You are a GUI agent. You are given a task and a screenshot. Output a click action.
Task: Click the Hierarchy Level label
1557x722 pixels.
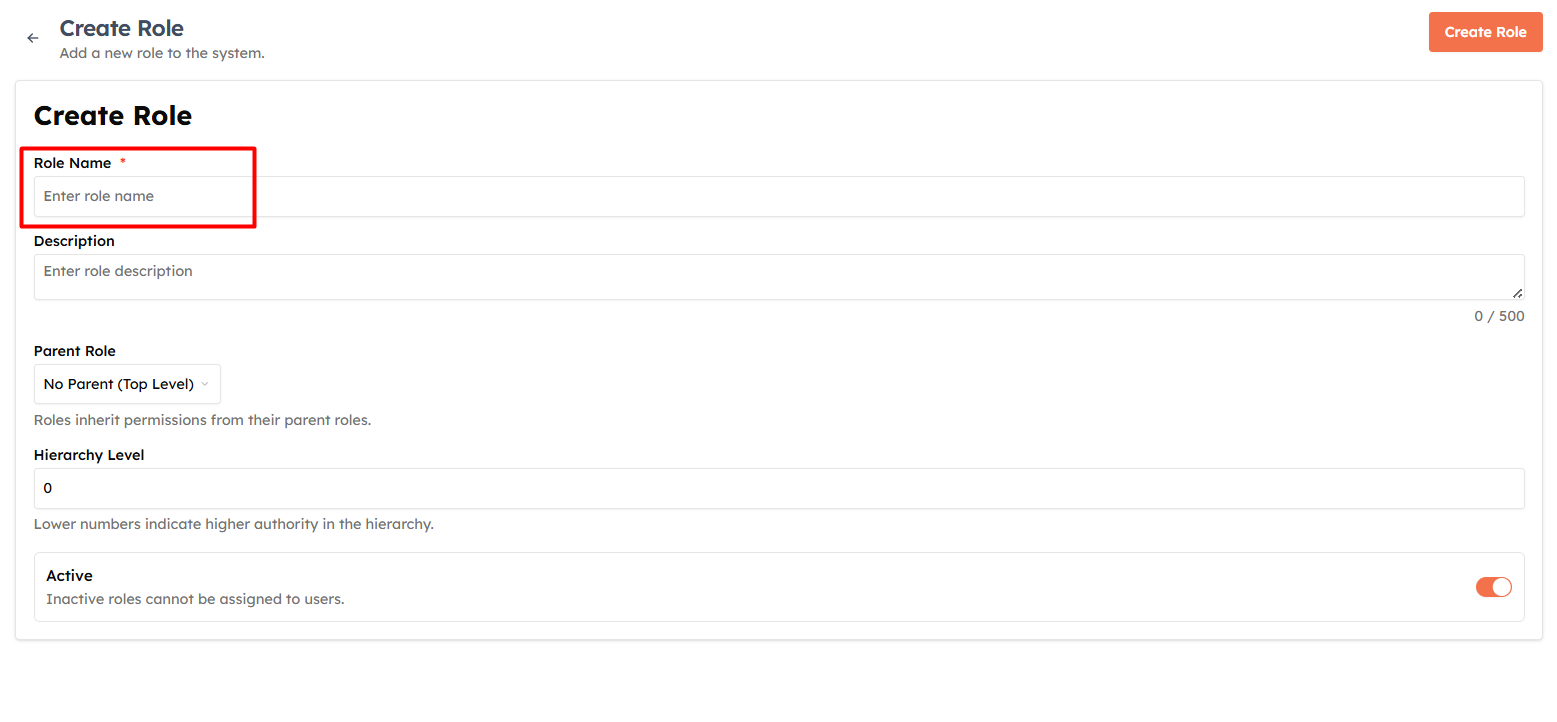coord(89,455)
